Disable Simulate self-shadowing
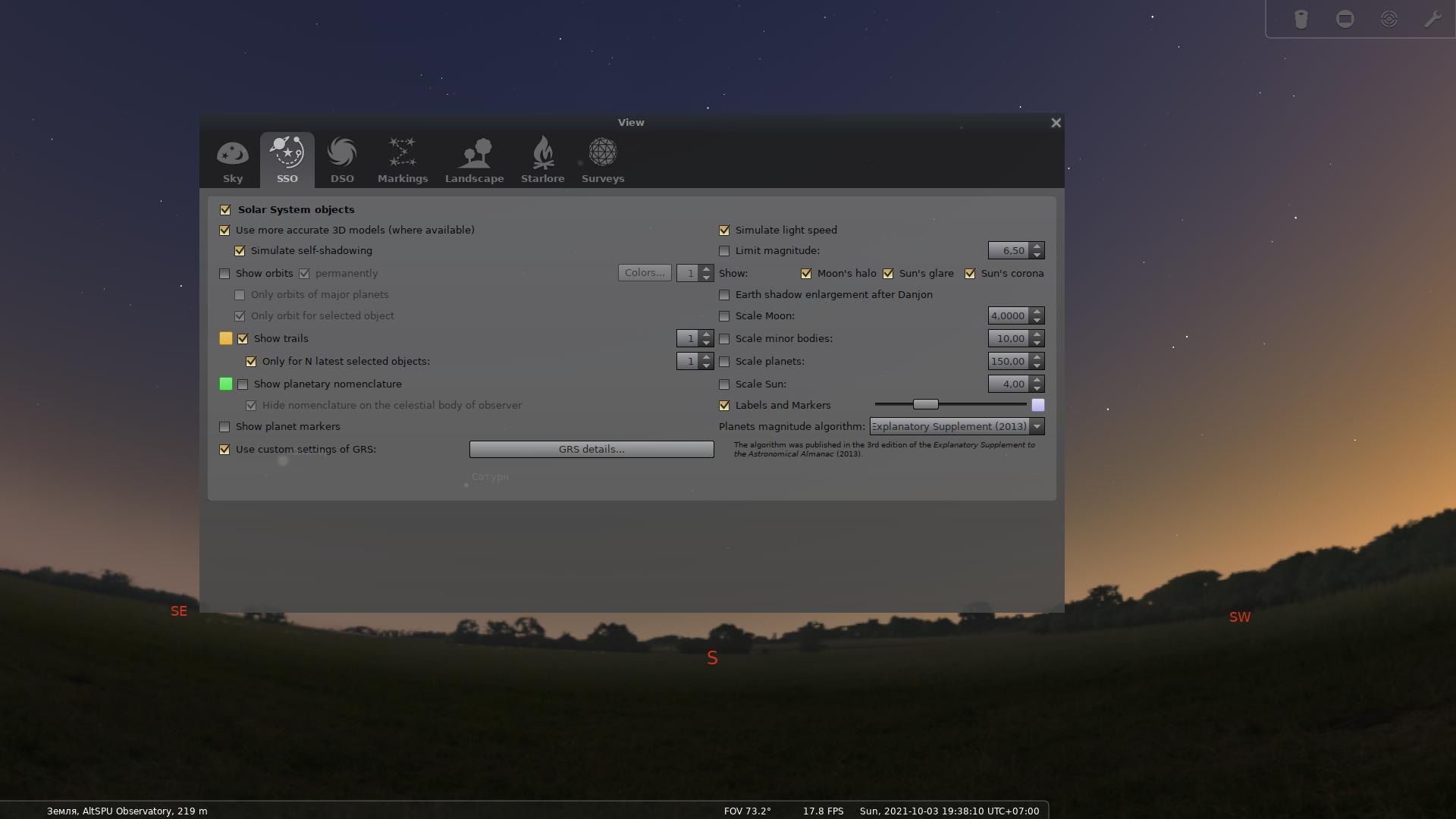Image resolution: width=1456 pixels, height=819 pixels. 240,250
